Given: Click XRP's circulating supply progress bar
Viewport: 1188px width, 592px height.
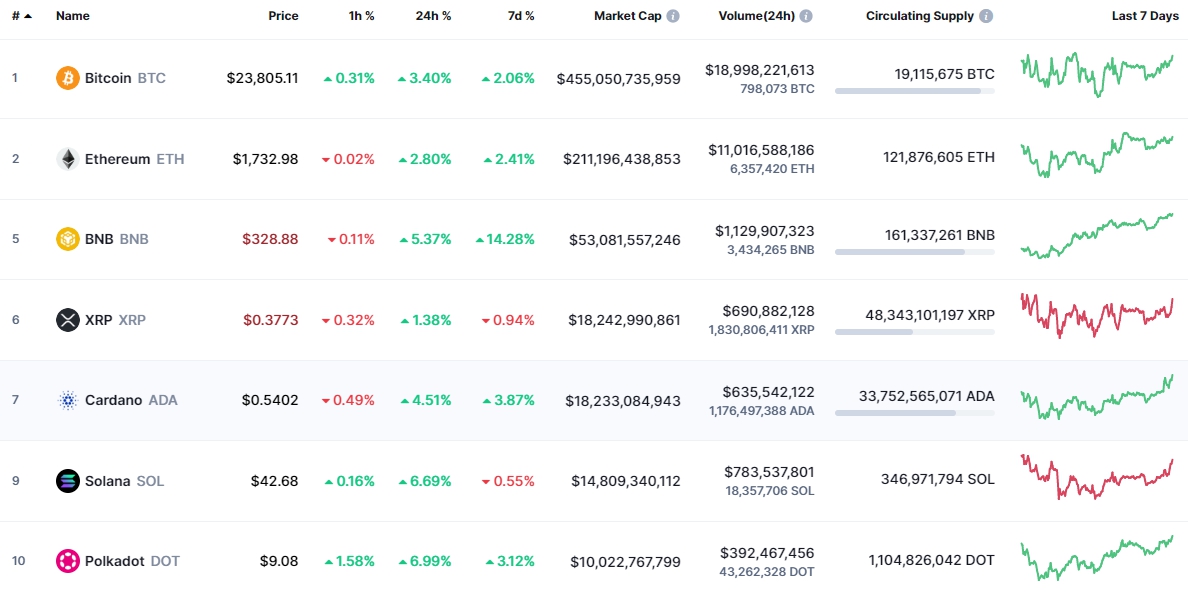Looking at the screenshot, I should coord(915,332).
